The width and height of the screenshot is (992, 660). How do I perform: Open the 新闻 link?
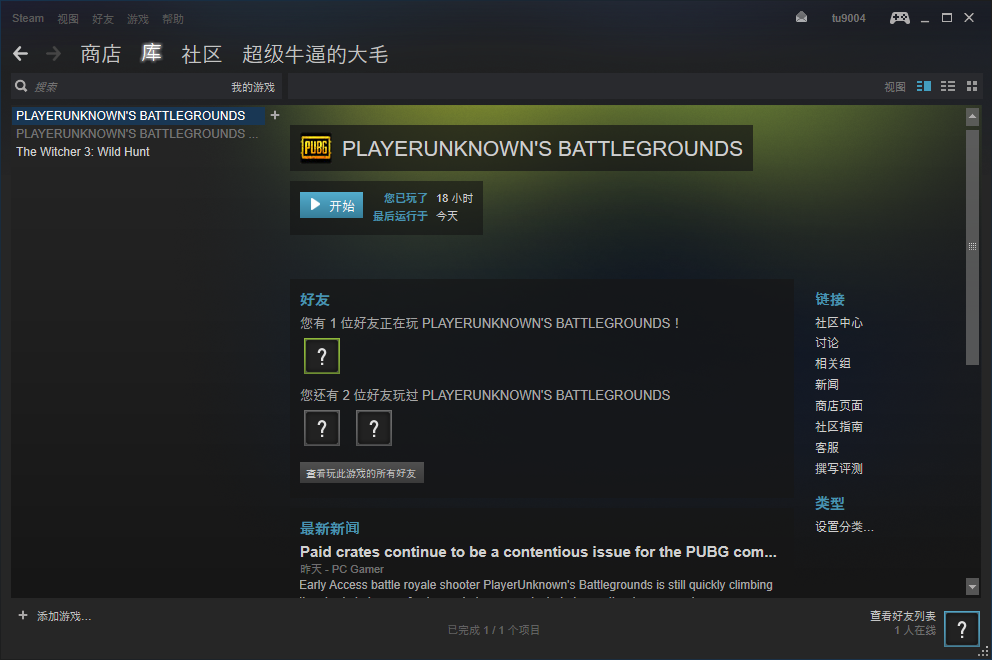[x=827, y=384]
